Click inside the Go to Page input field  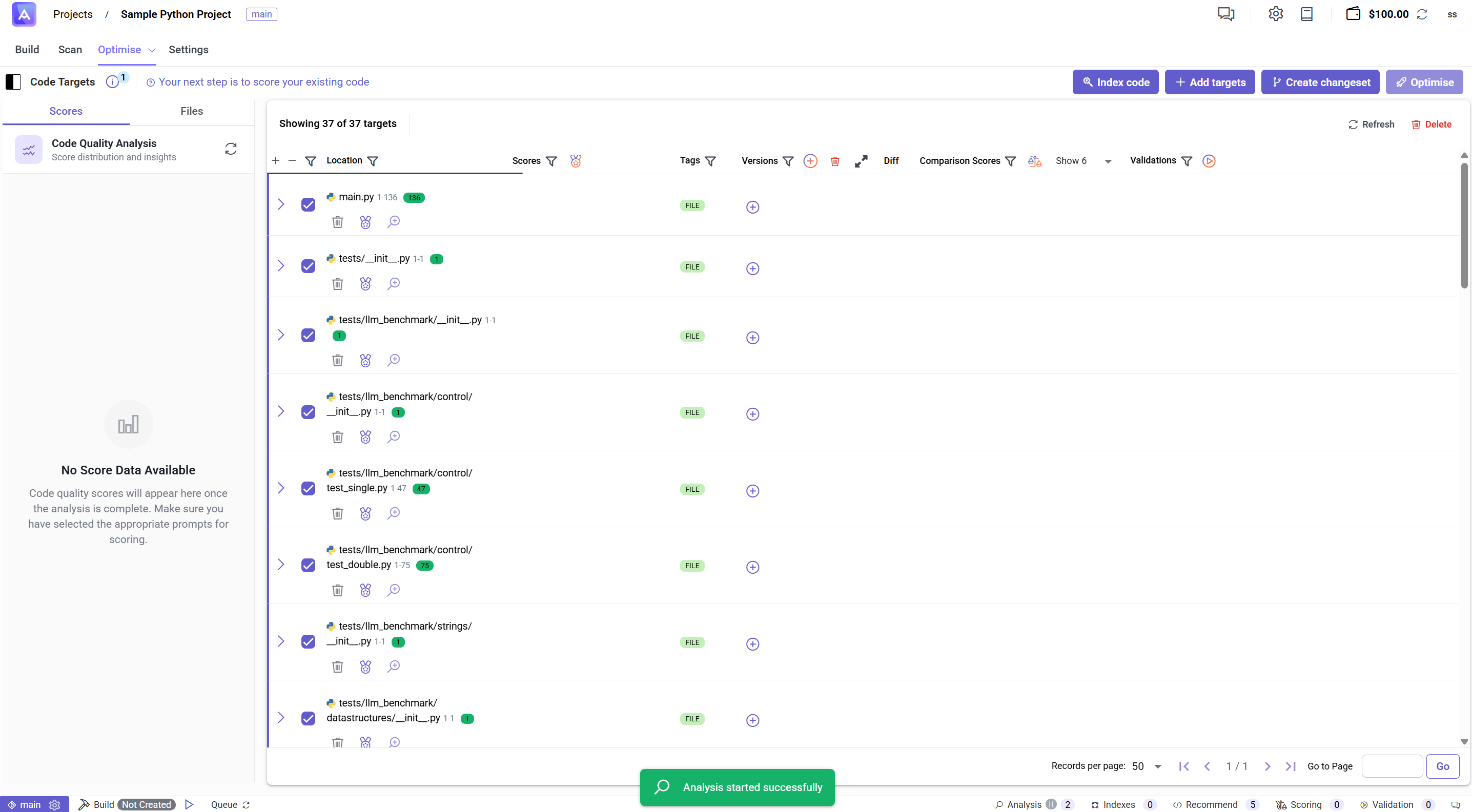1392,766
